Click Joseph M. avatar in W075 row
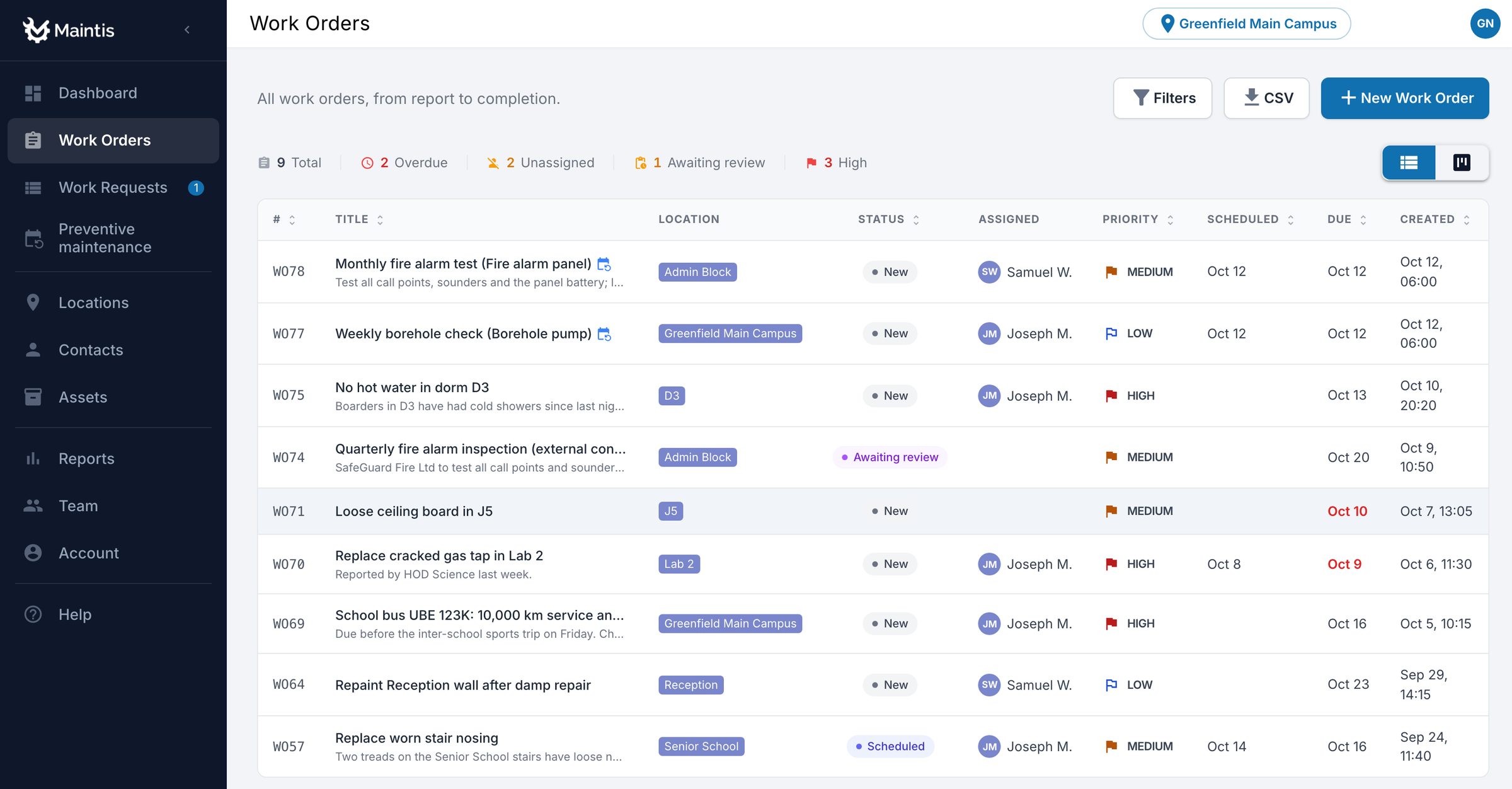 (x=989, y=396)
